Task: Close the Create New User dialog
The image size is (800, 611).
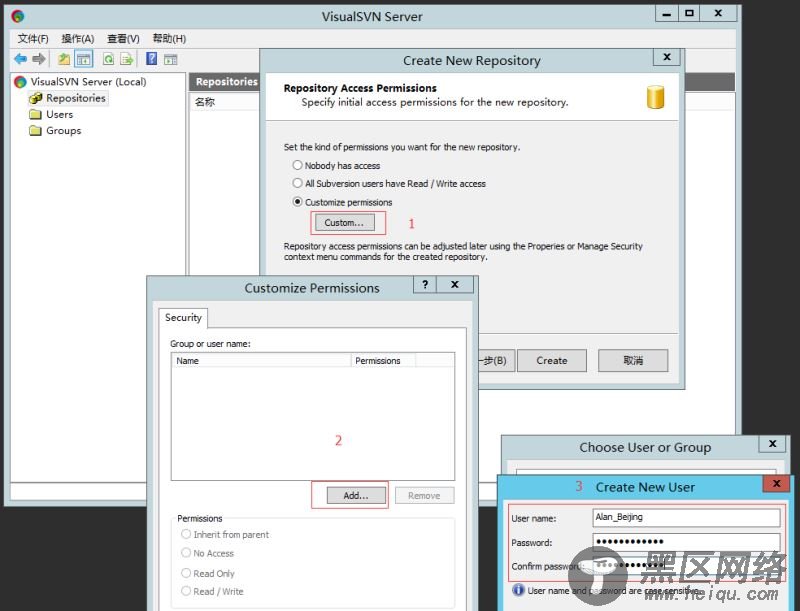Action: (x=777, y=483)
